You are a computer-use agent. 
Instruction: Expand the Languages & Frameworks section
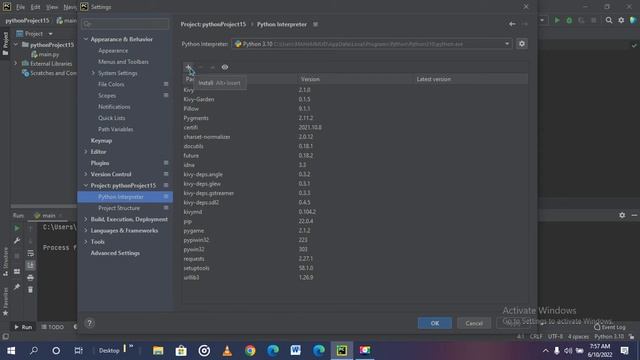(x=86, y=230)
